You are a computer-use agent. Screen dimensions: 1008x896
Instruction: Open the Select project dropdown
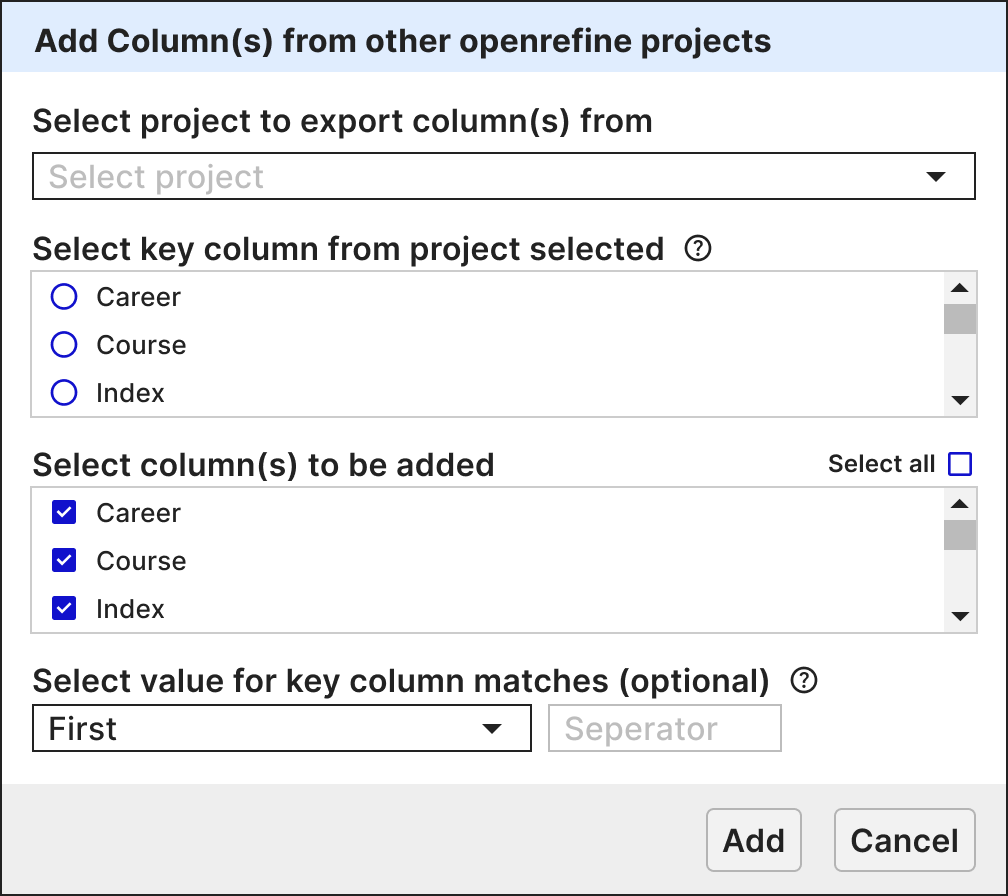[503, 176]
